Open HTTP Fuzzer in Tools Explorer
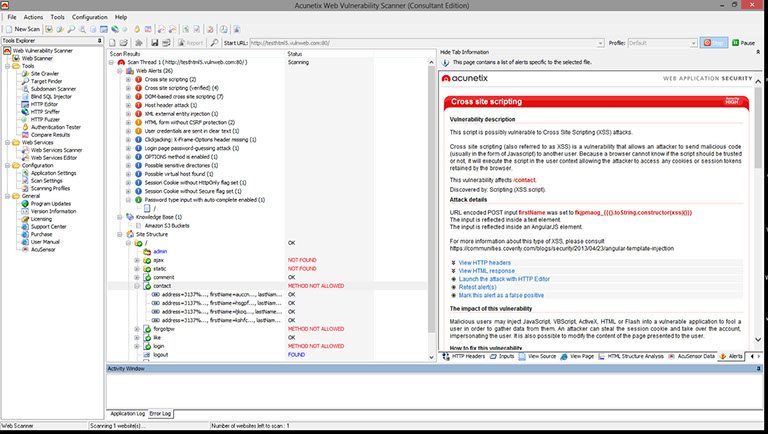 point(45,120)
